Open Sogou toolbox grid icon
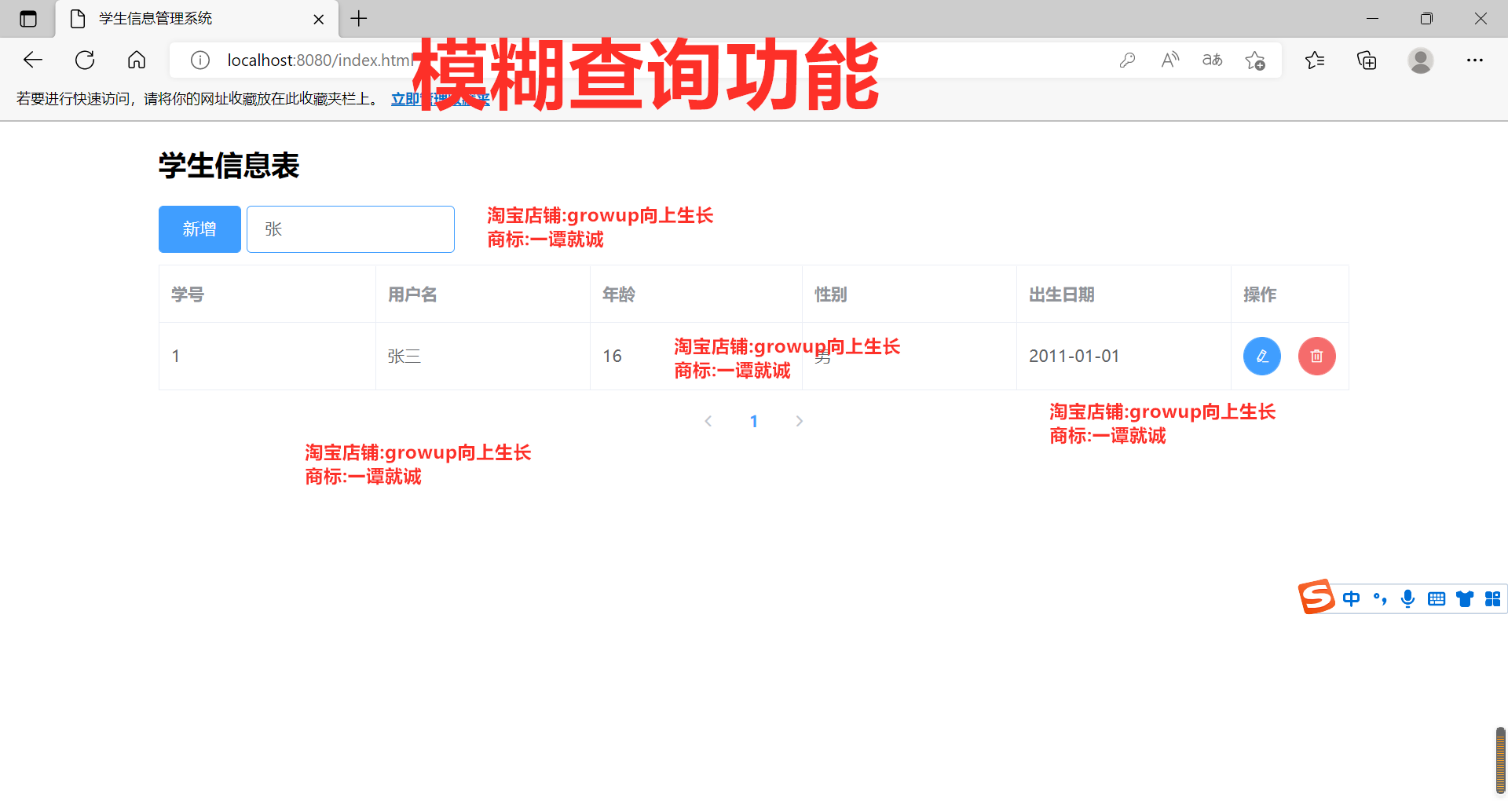 [1493, 599]
